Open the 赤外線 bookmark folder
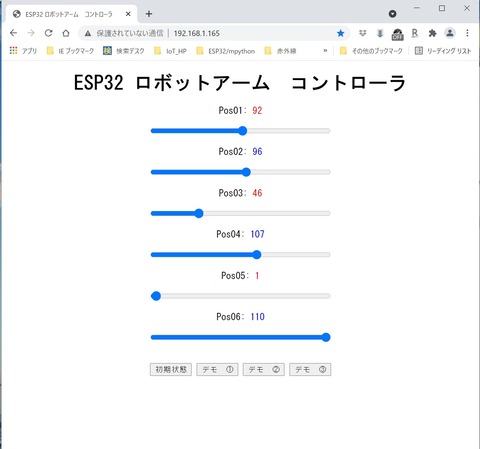 click(x=280, y=51)
